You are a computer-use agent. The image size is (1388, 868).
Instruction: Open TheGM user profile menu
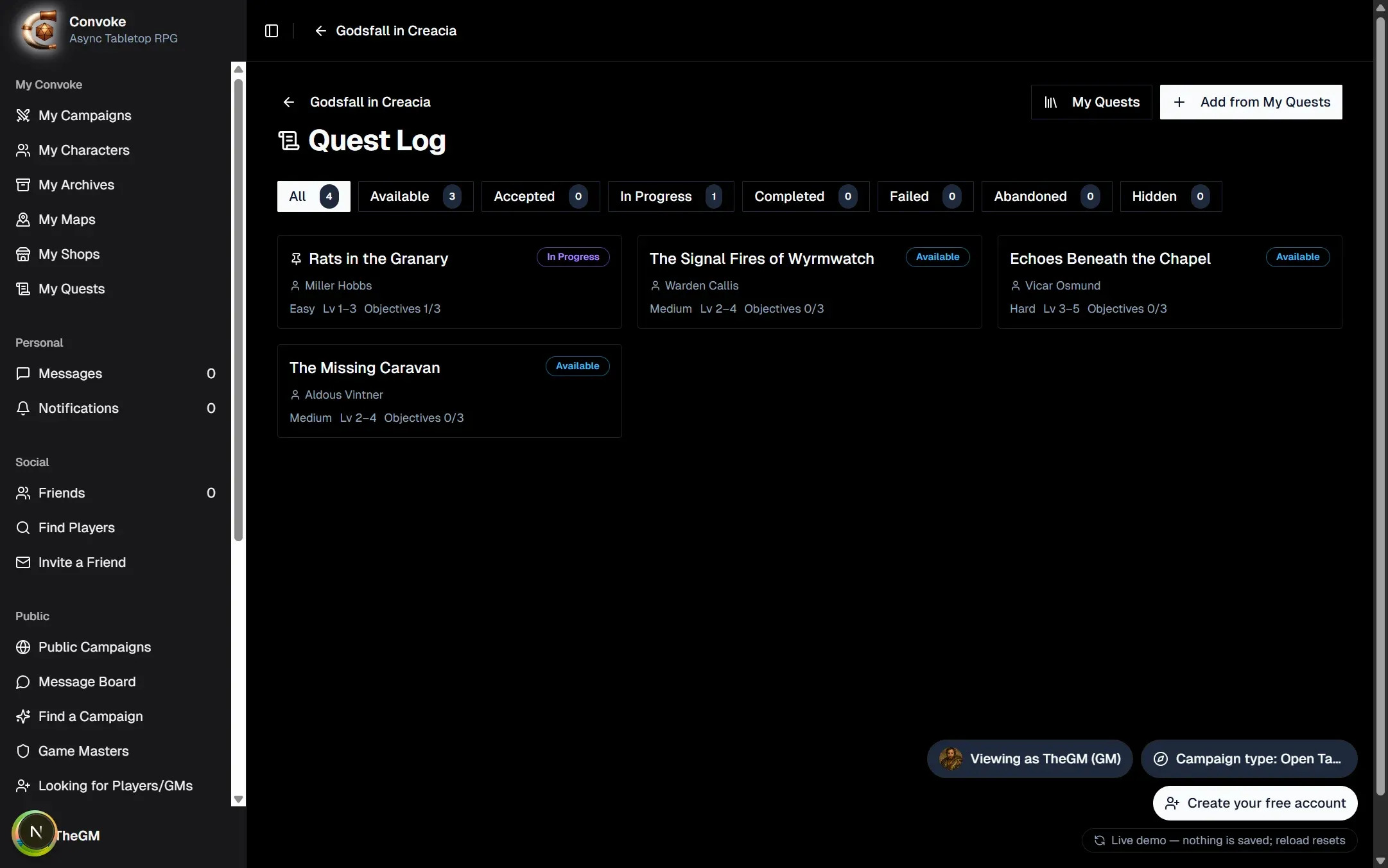[x=56, y=835]
